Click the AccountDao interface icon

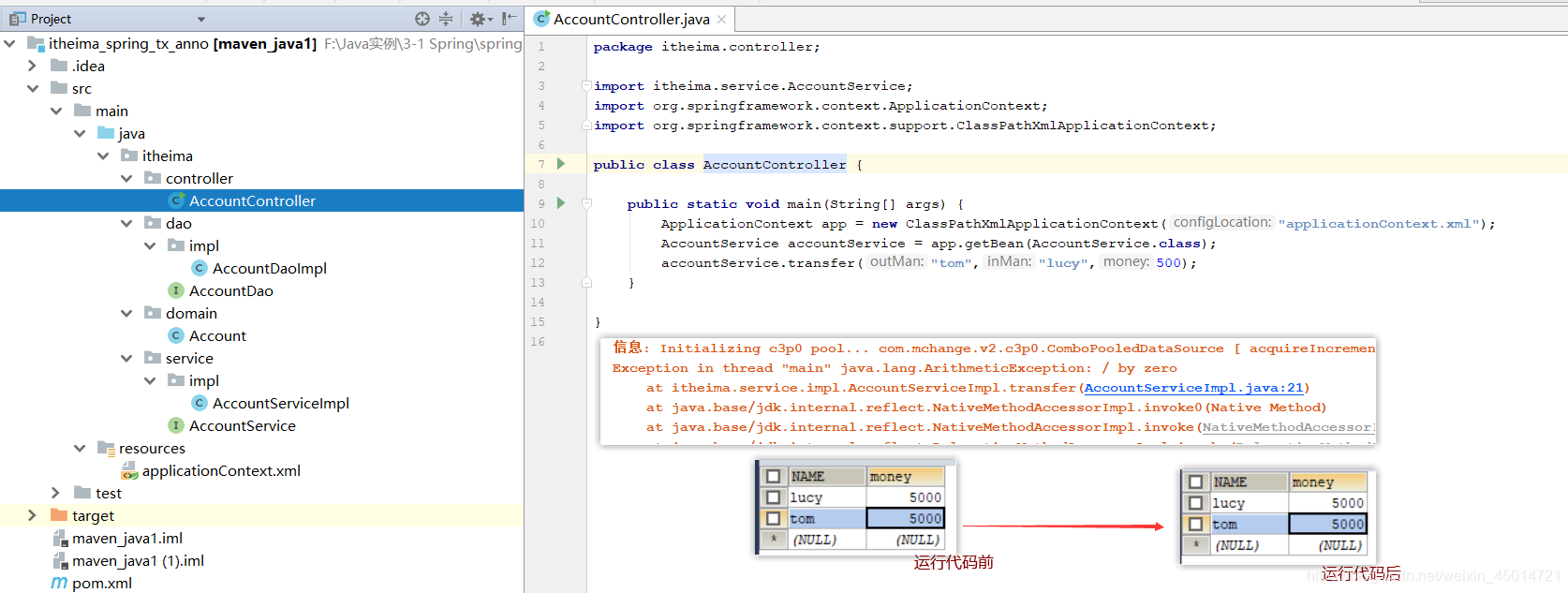tap(175, 290)
